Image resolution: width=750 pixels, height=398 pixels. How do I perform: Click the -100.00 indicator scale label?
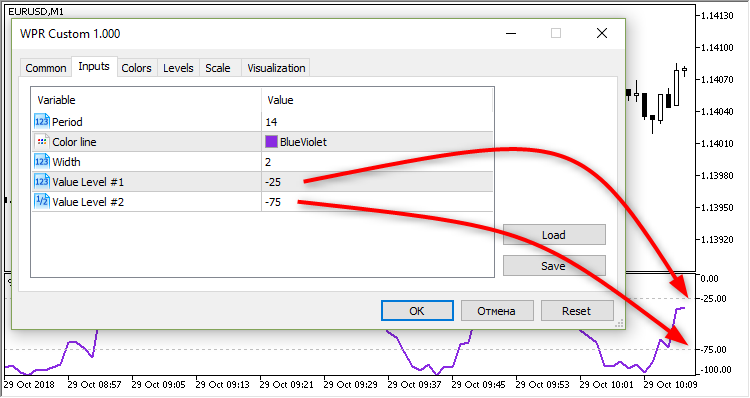tap(716, 370)
